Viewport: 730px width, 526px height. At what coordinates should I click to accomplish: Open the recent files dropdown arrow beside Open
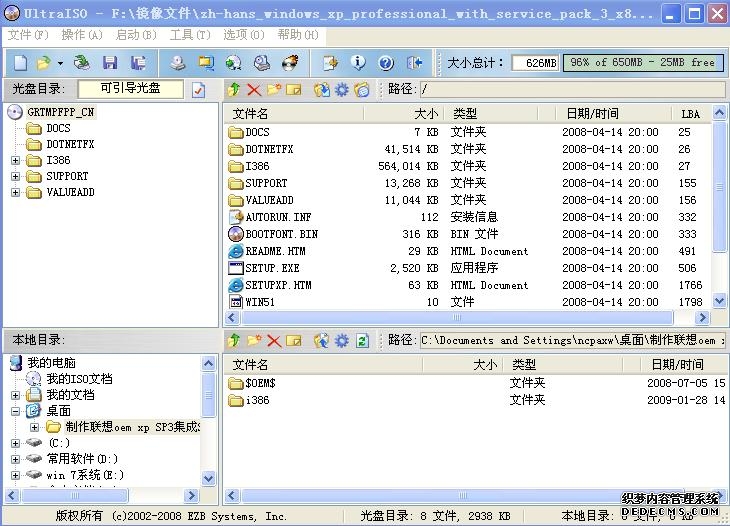point(60,63)
